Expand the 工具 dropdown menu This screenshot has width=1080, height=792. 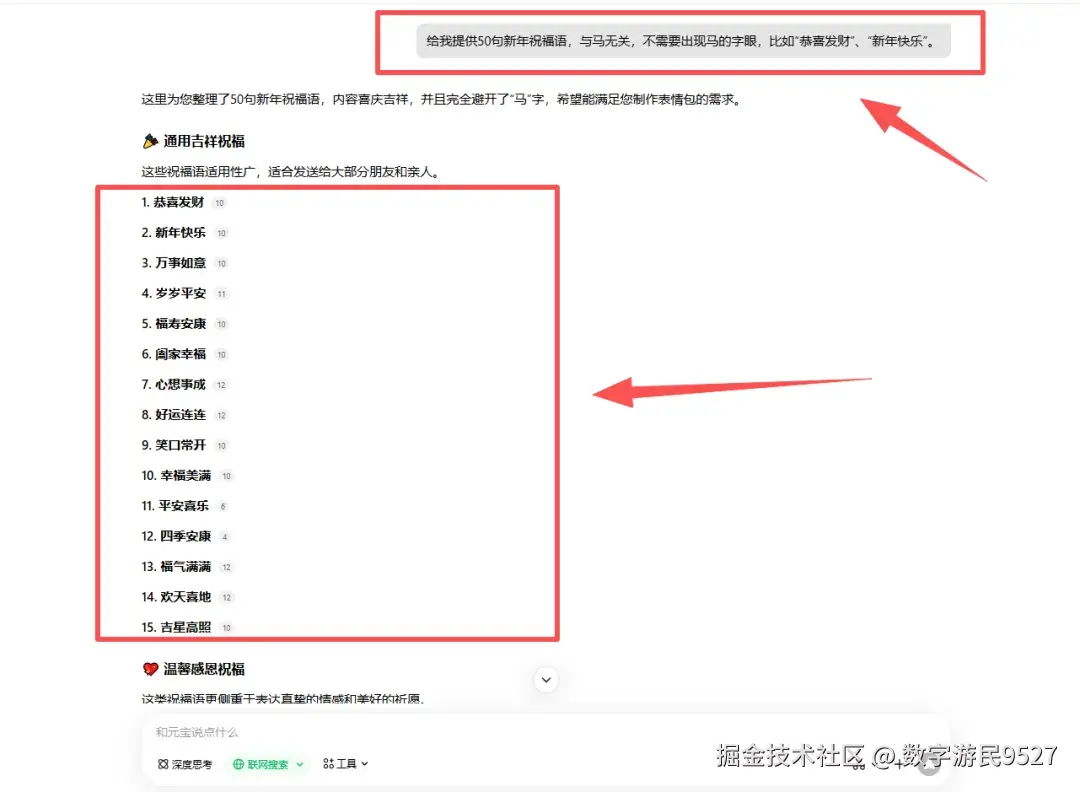tap(364, 763)
